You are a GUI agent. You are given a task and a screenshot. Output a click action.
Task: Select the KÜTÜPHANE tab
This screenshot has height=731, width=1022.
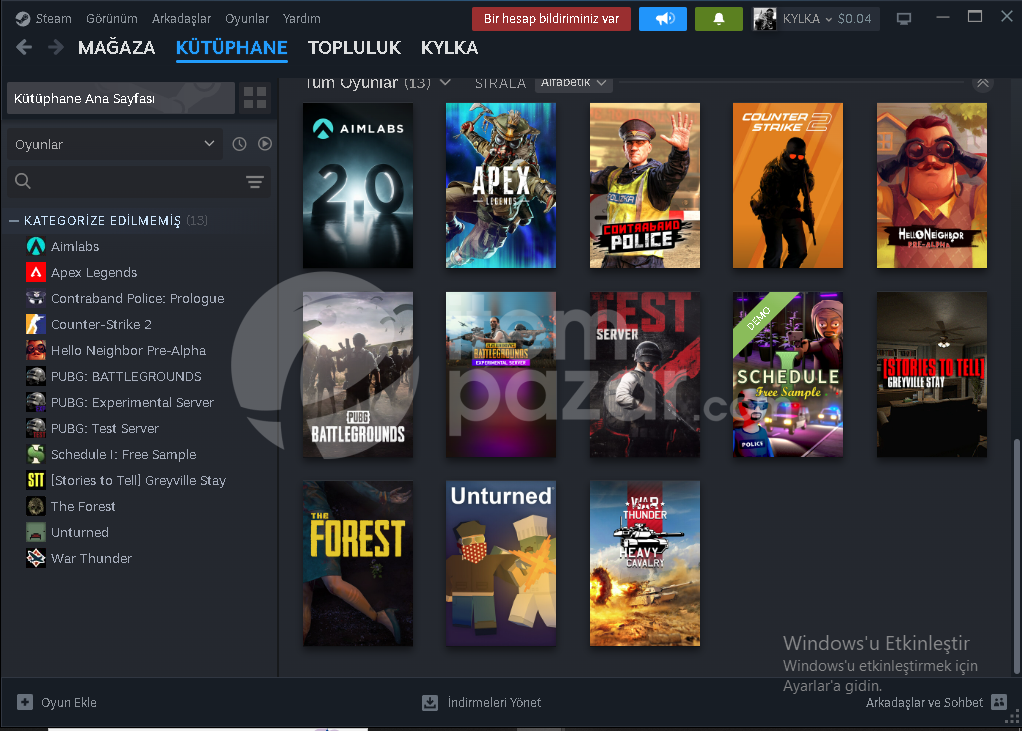click(231, 48)
